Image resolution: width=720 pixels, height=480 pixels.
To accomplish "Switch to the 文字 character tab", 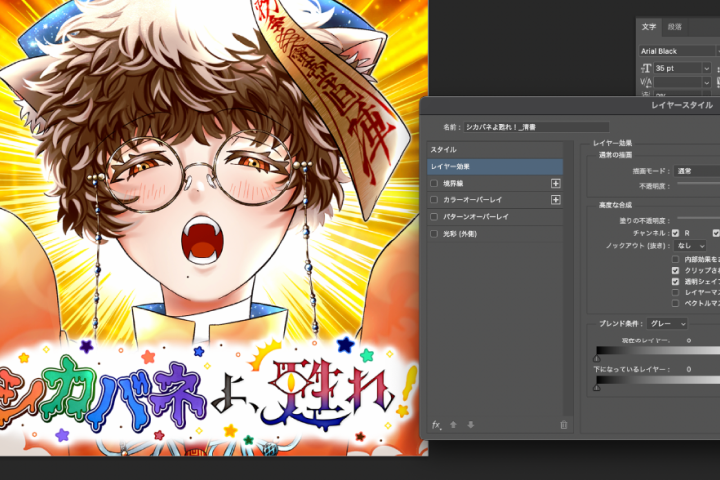I will [x=649, y=27].
